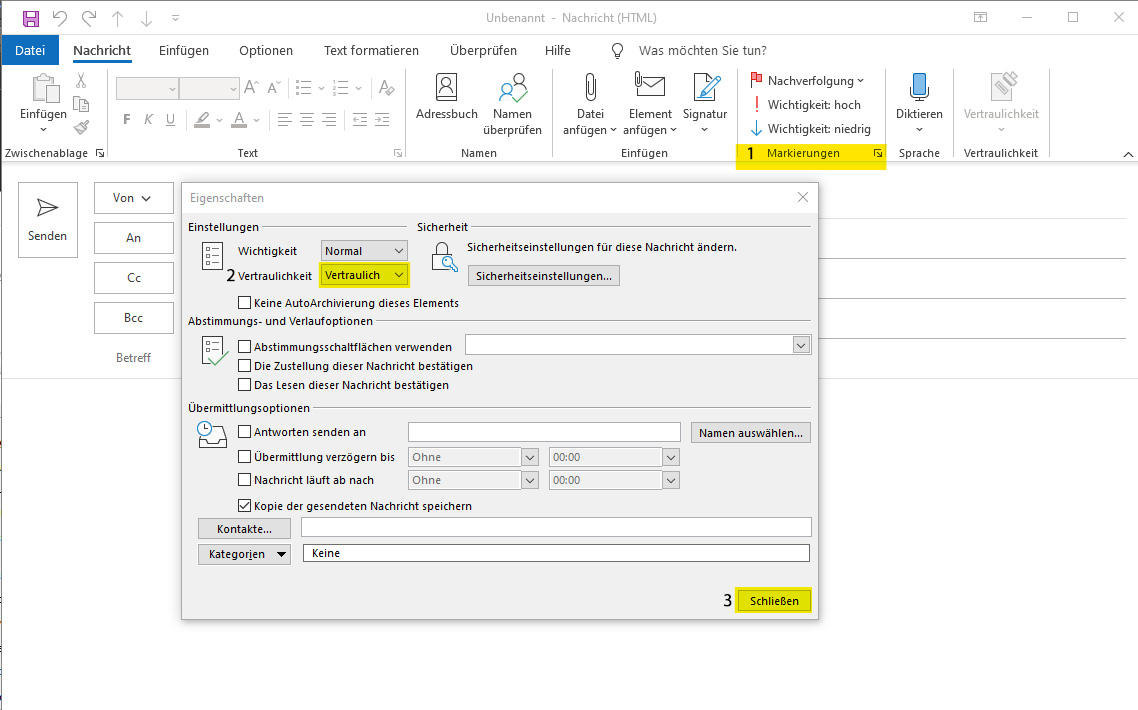This screenshot has width=1138, height=710.
Task: Enable Abstimmungsschaltflächen verwenden checkbox
Action: pos(245,347)
